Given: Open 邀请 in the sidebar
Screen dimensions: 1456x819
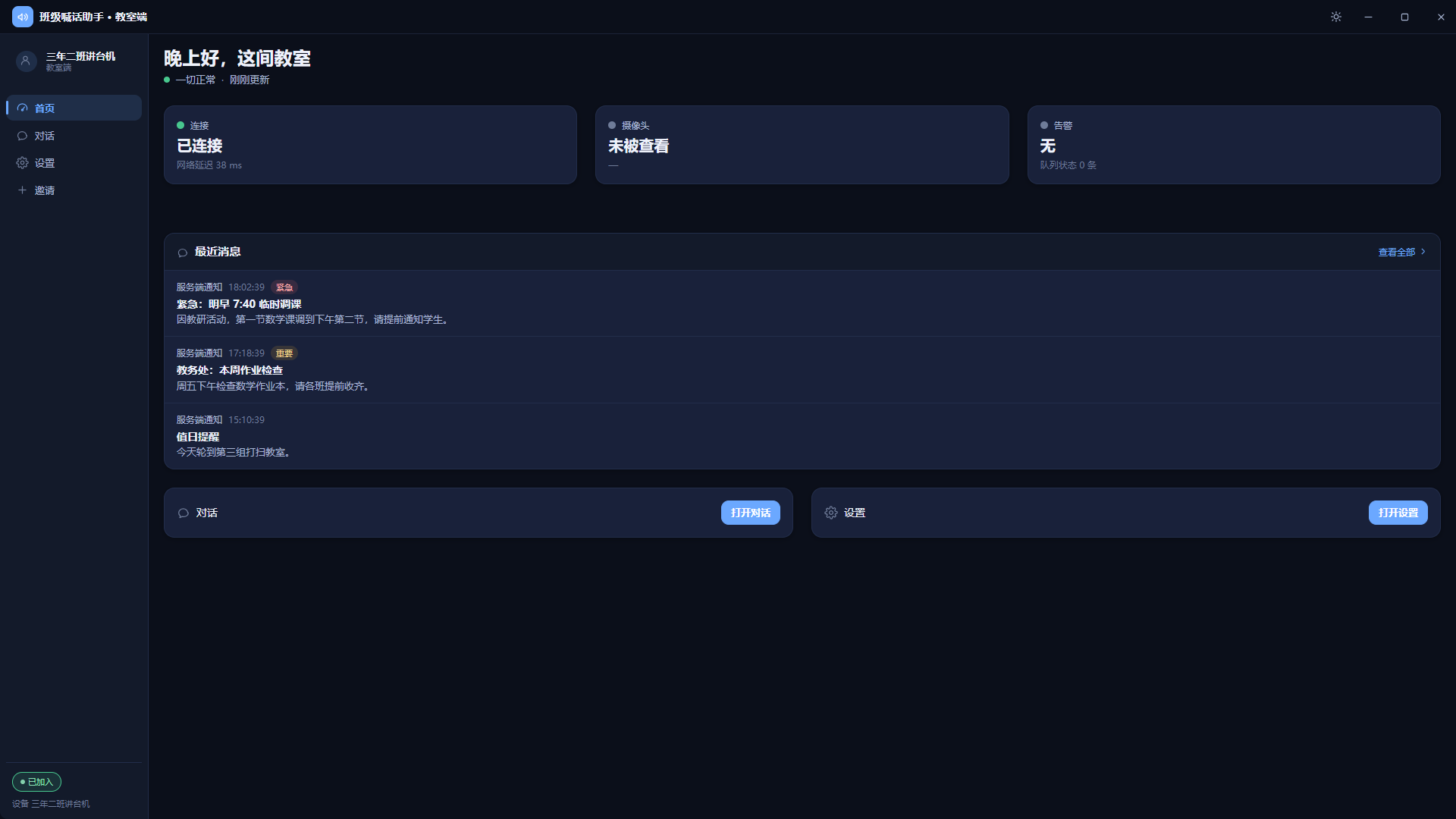Looking at the screenshot, I should click(x=74, y=190).
